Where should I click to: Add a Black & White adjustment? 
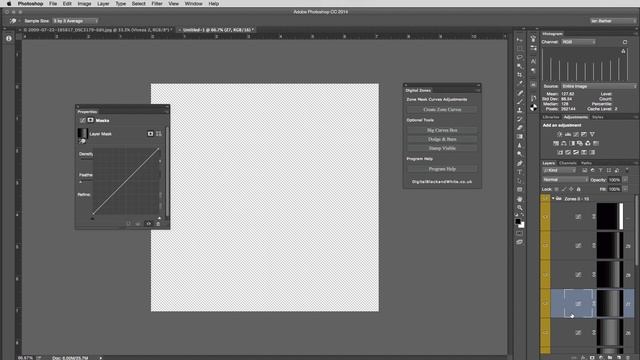(x=572, y=143)
